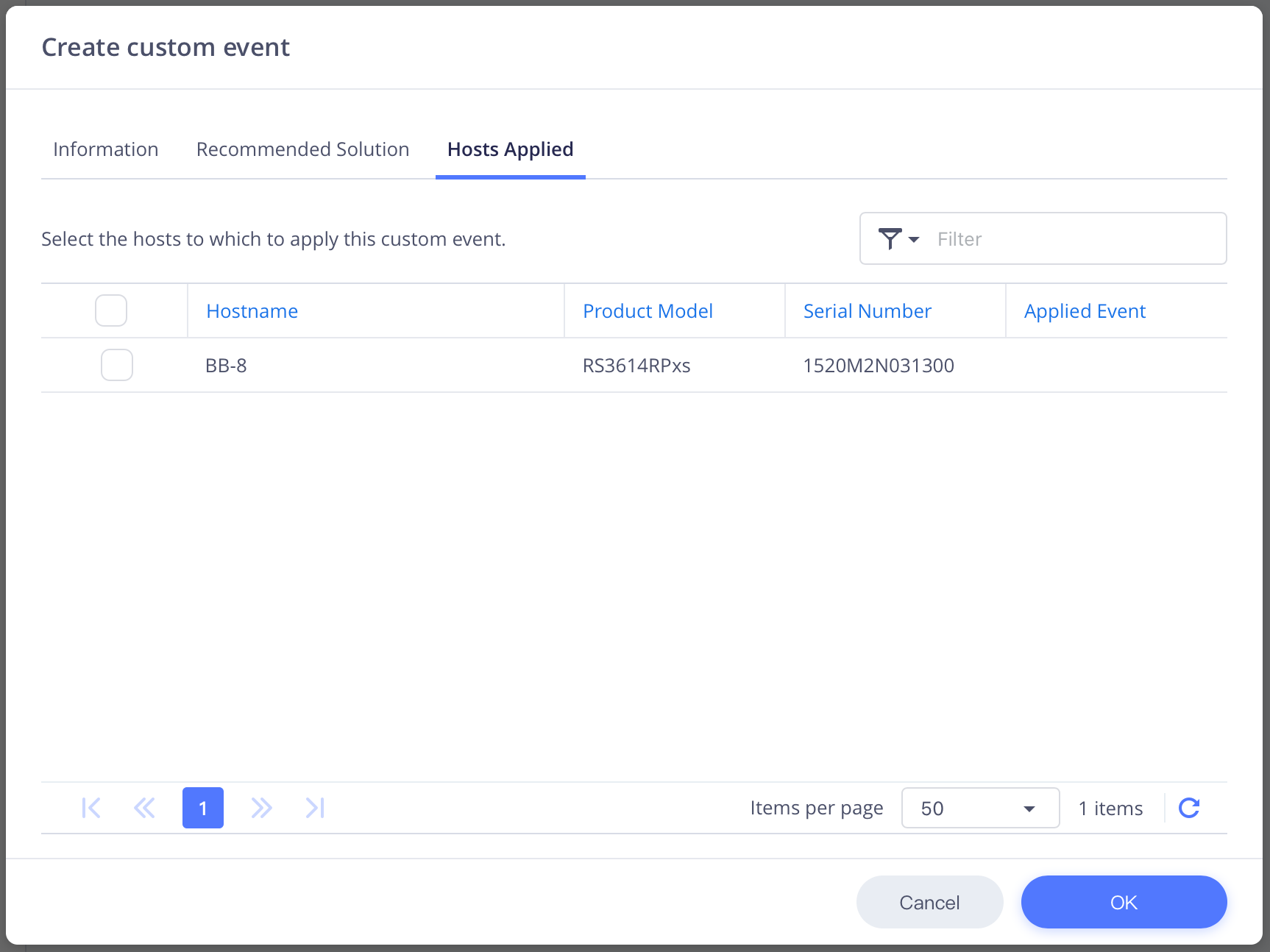Click the 1 items count text
The image size is (1270, 952).
click(1110, 809)
